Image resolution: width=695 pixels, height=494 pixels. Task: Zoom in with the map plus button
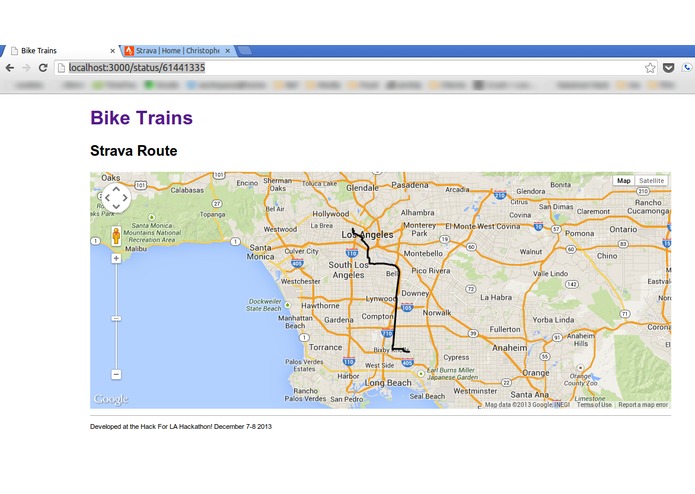click(x=116, y=258)
